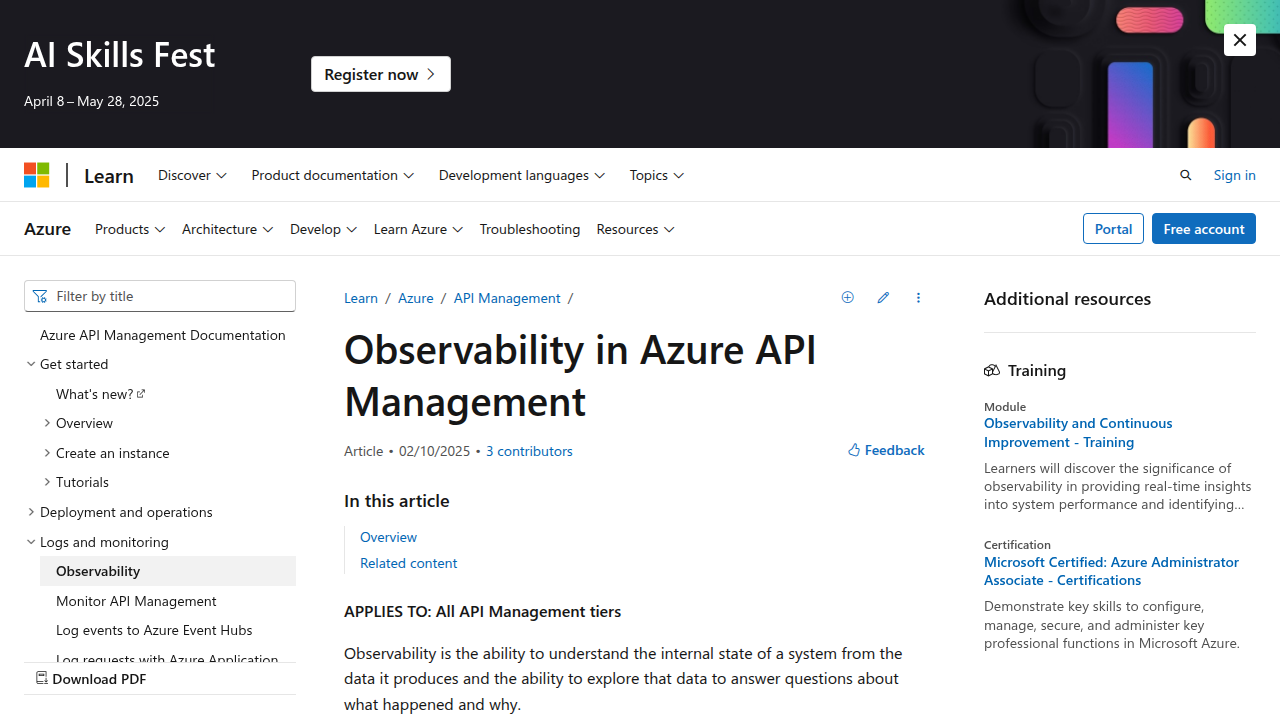Viewport: 1280px width, 720px height.
Task: Expand the Learn Azure menu
Action: point(418,229)
